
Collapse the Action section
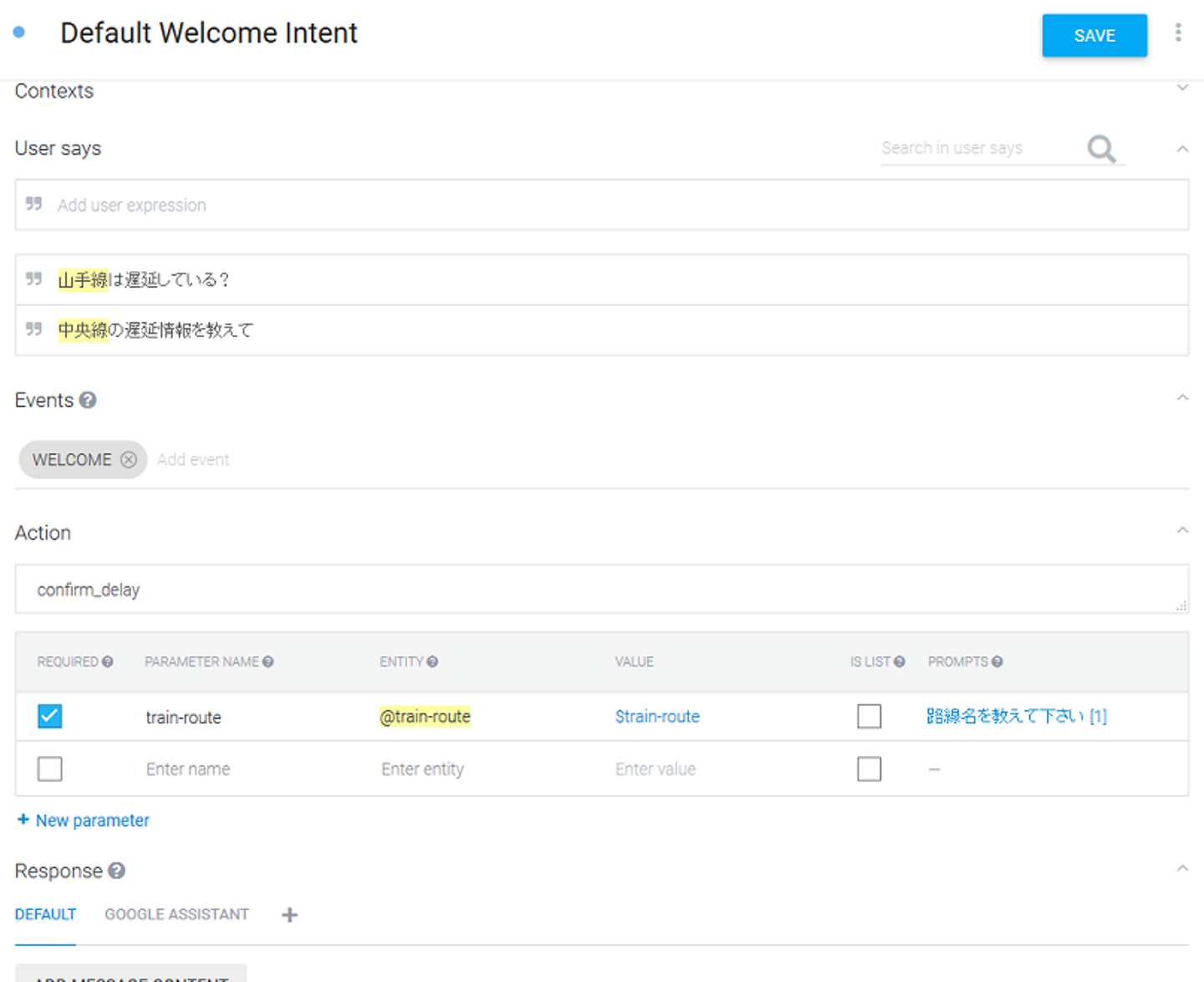pos(1181,530)
